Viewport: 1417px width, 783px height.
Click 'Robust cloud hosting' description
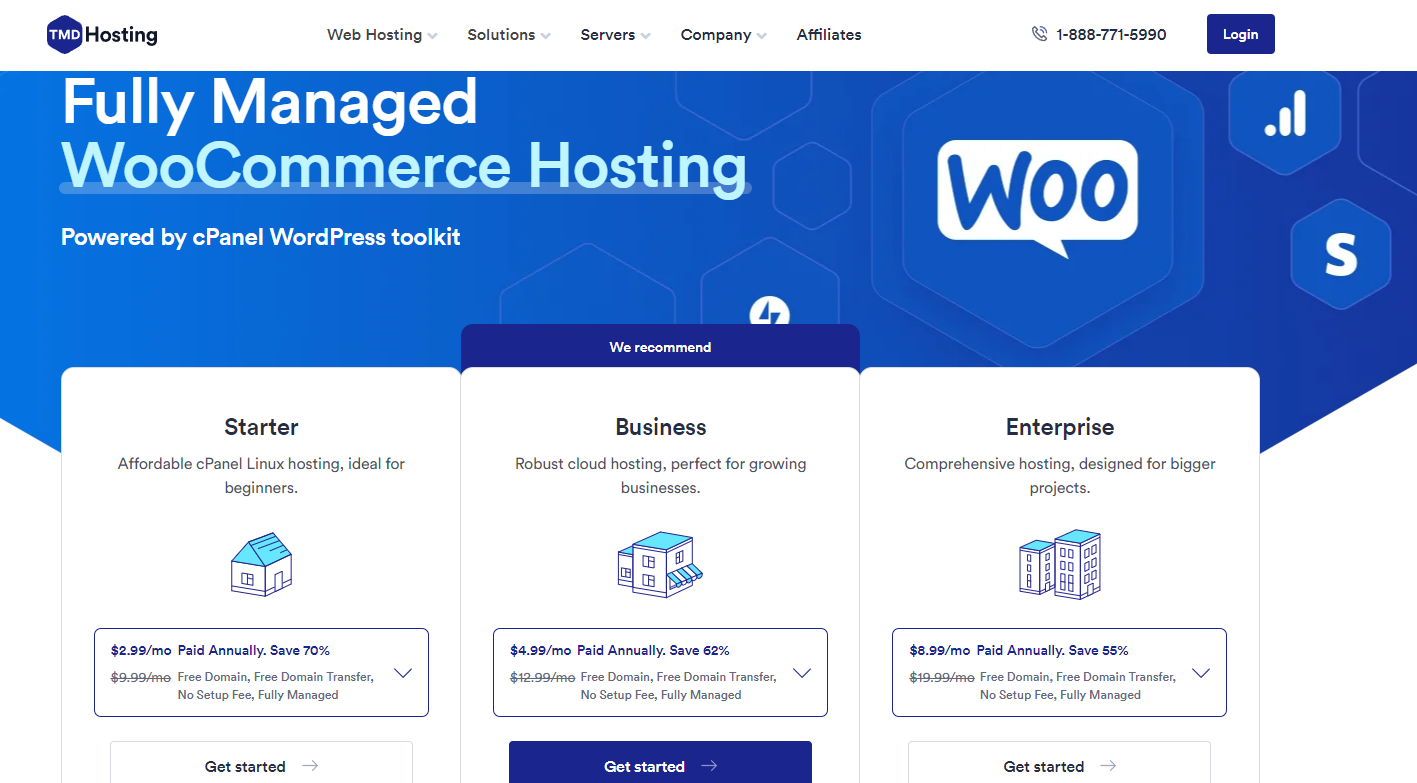[x=660, y=476]
